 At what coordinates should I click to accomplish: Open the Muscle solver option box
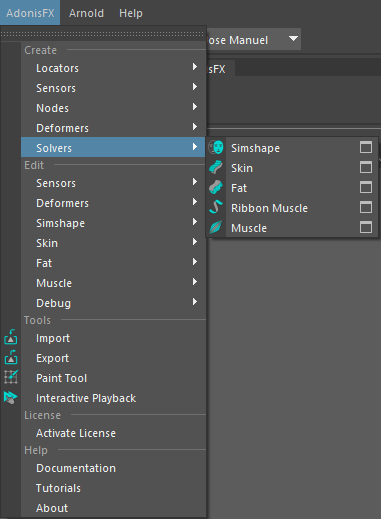point(366,227)
